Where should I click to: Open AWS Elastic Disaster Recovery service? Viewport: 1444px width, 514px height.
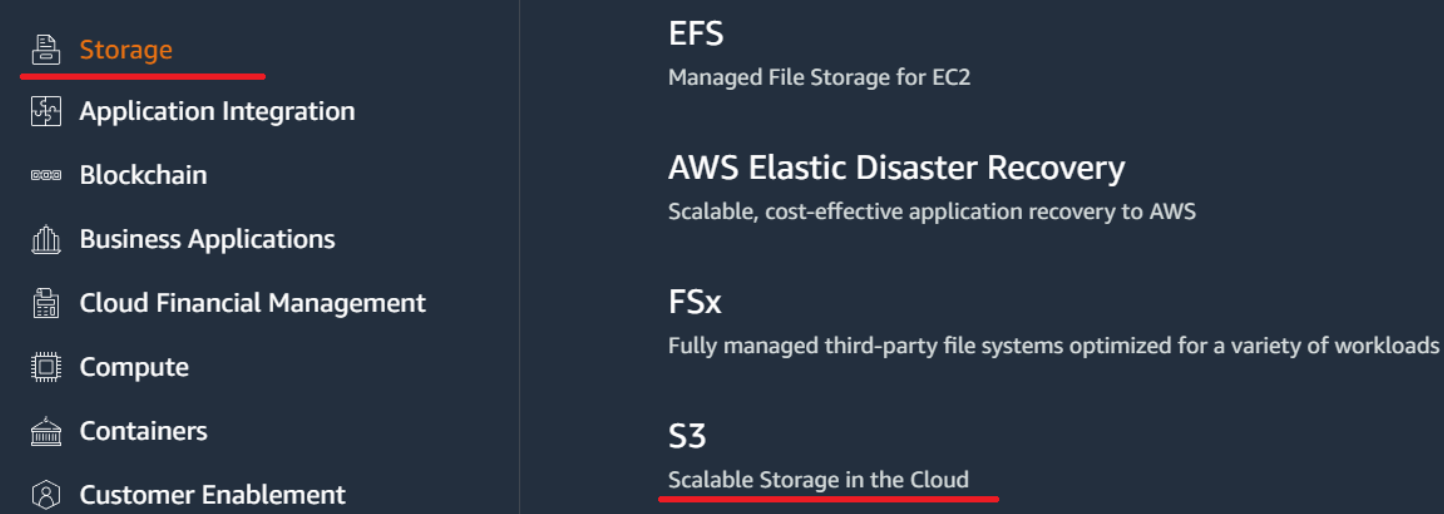[x=896, y=168]
